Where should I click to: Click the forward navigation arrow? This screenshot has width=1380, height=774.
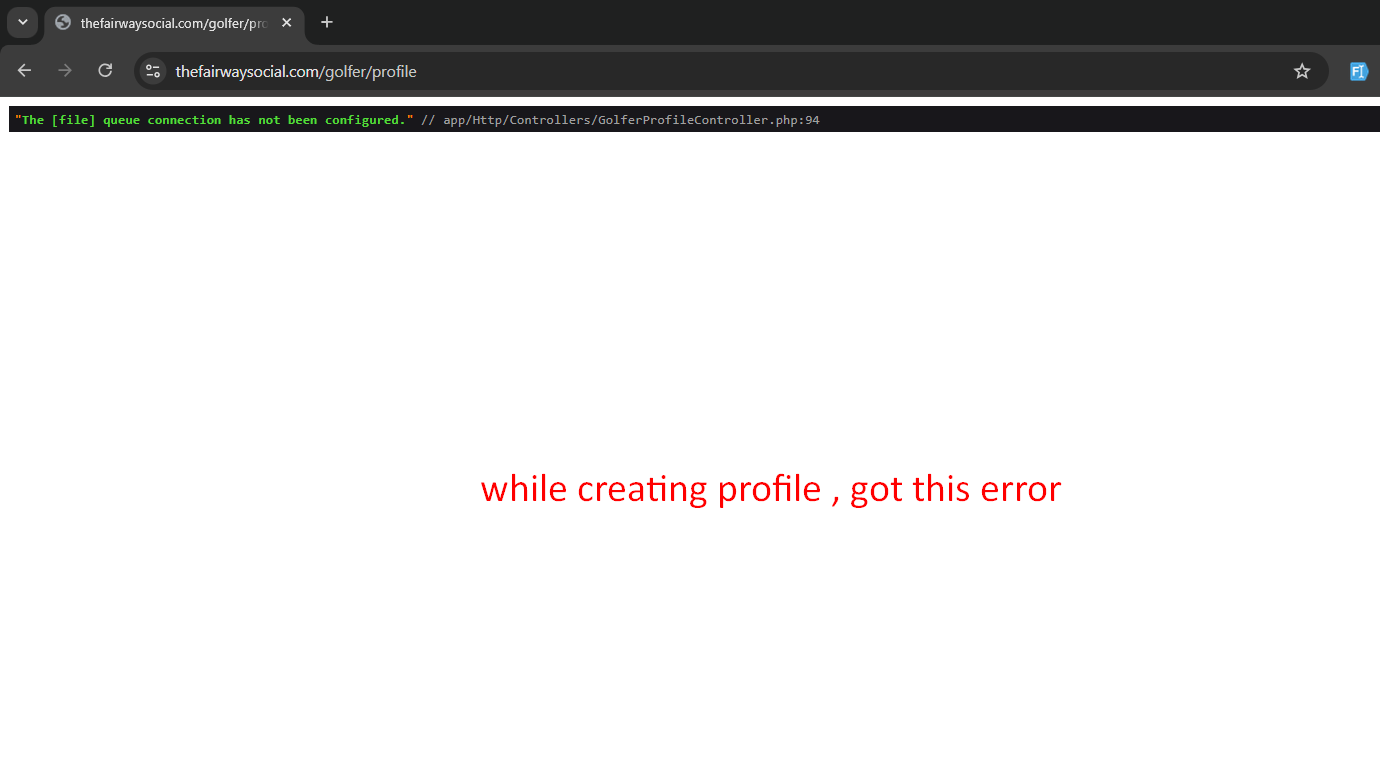pos(65,71)
